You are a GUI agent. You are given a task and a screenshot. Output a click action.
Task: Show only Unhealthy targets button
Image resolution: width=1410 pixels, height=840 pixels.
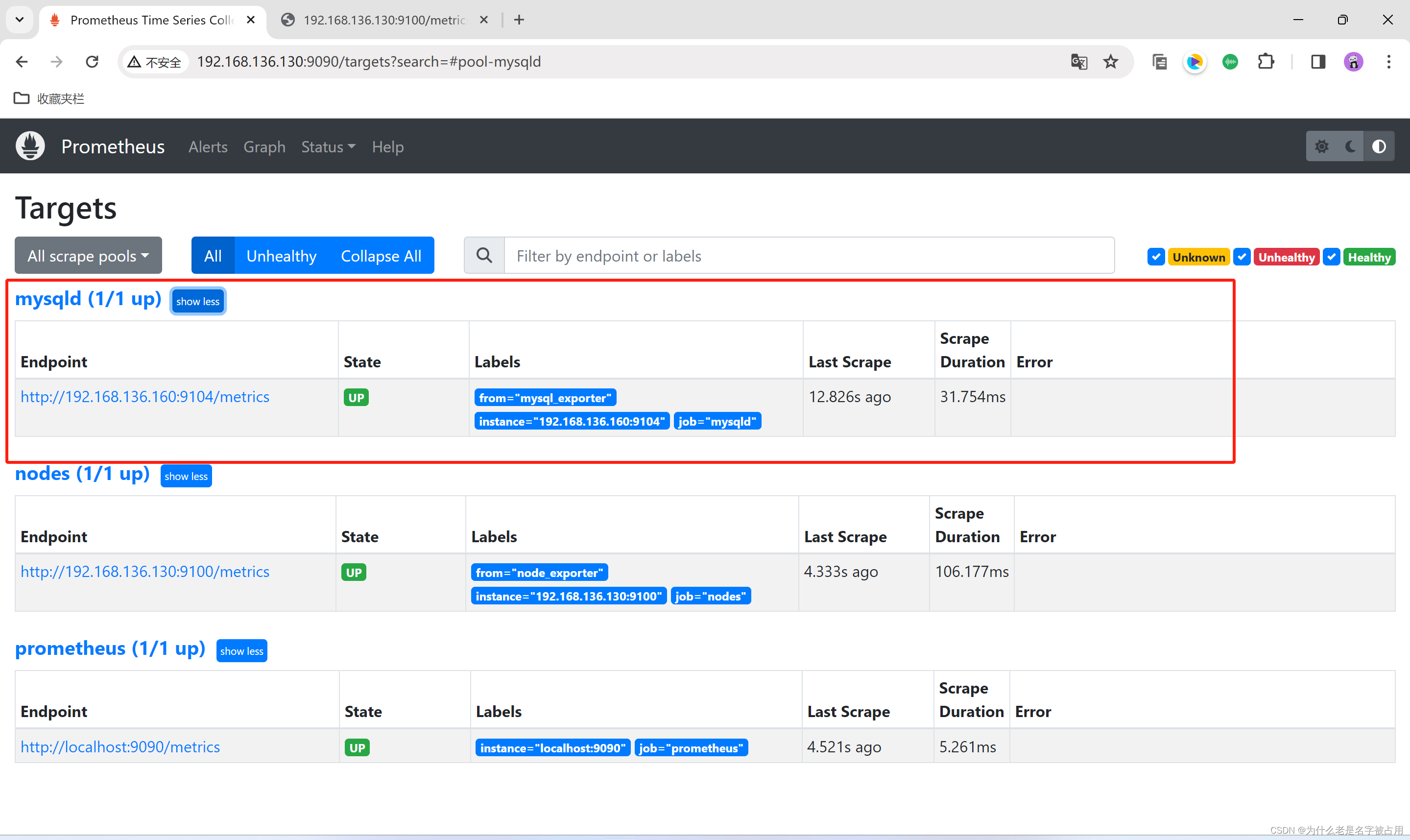pos(281,255)
